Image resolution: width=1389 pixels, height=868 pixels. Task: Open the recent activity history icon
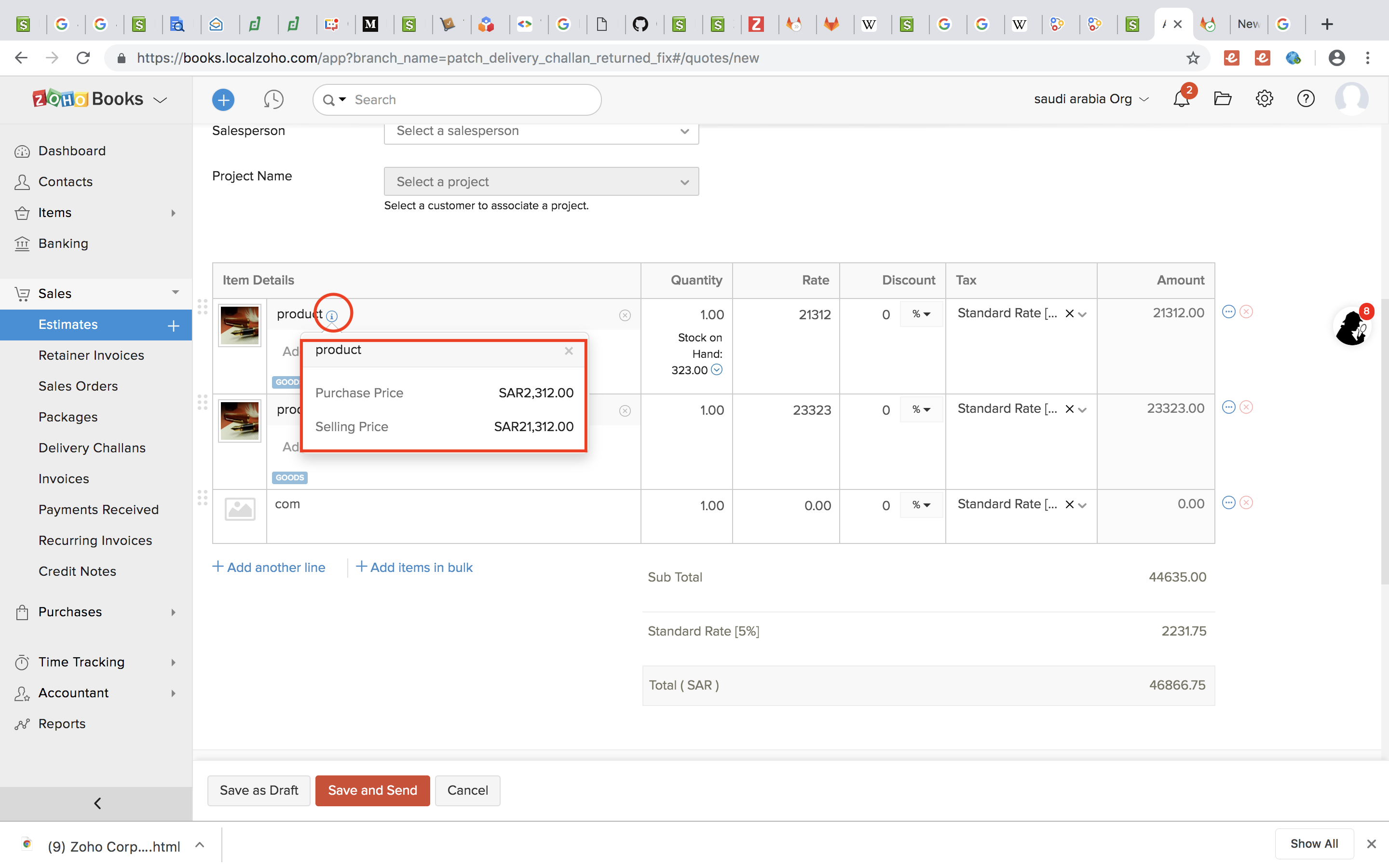tap(273, 100)
